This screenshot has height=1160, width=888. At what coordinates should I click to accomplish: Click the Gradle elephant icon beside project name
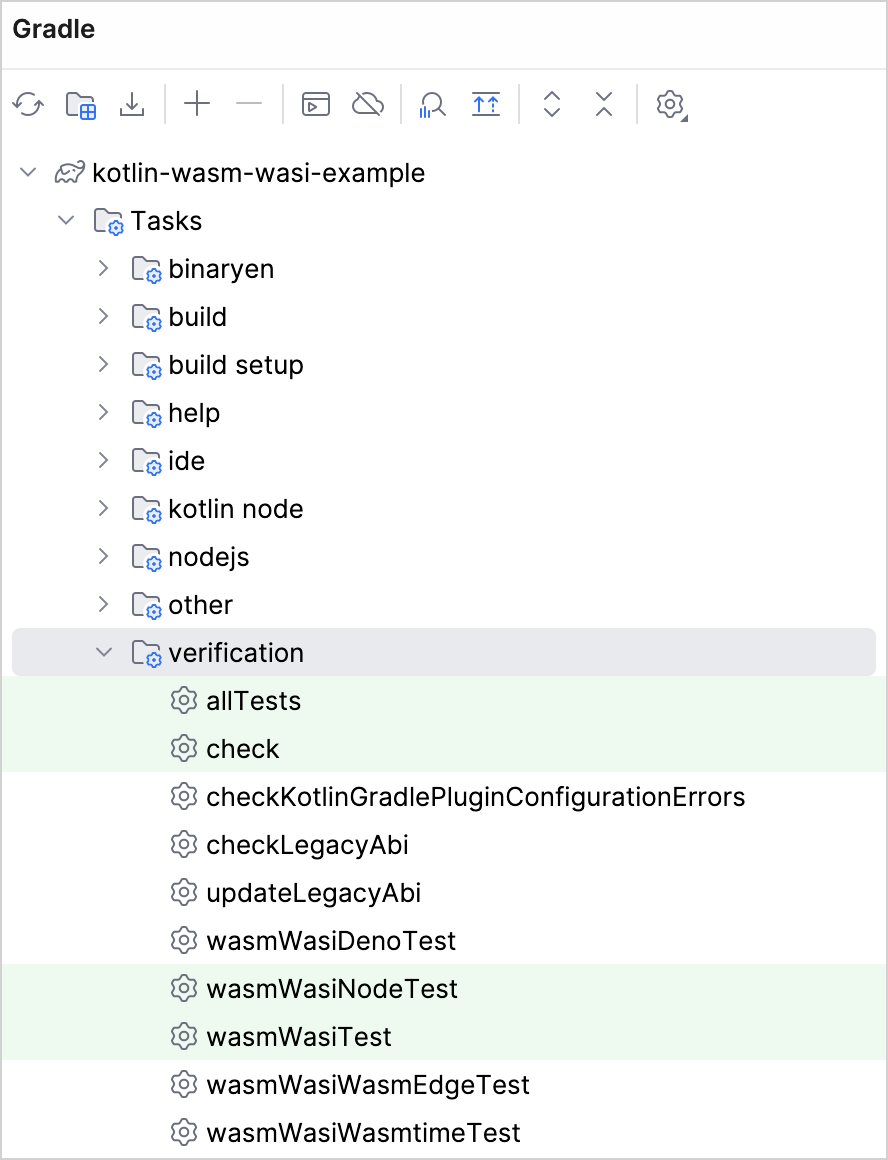click(70, 173)
